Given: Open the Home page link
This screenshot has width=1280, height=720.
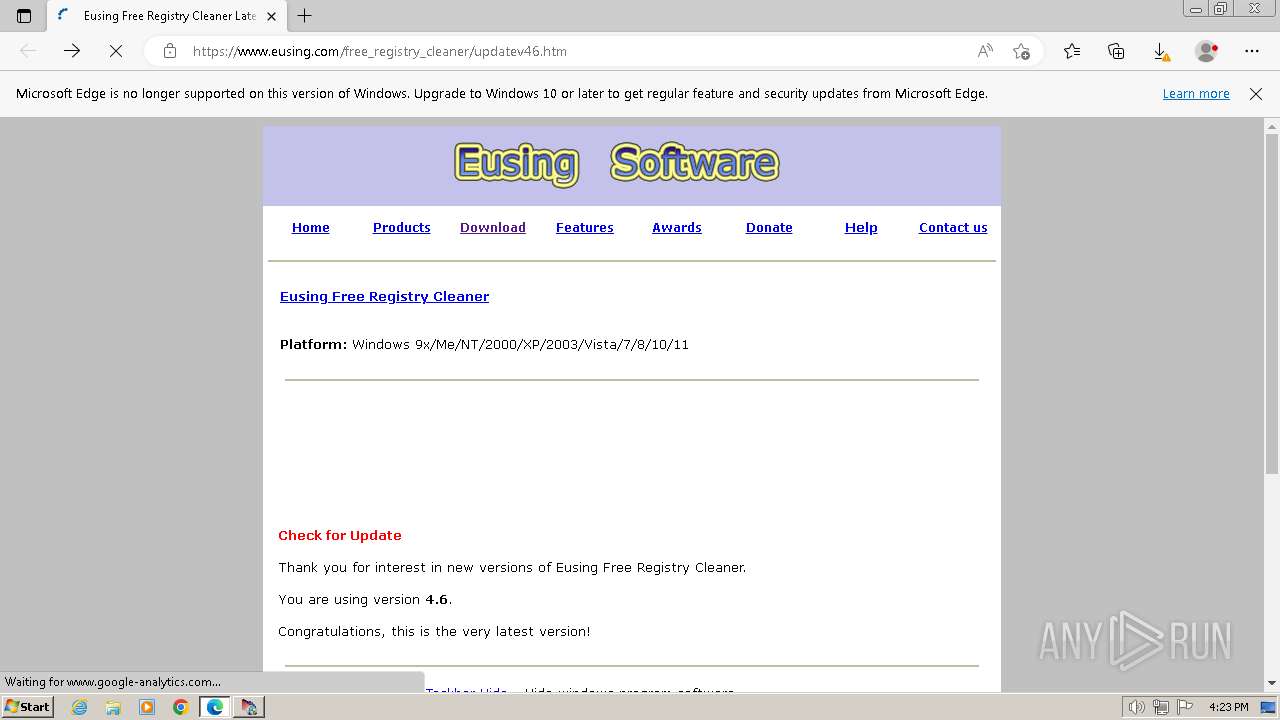Looking at the screenshot, I should [310, 227].
